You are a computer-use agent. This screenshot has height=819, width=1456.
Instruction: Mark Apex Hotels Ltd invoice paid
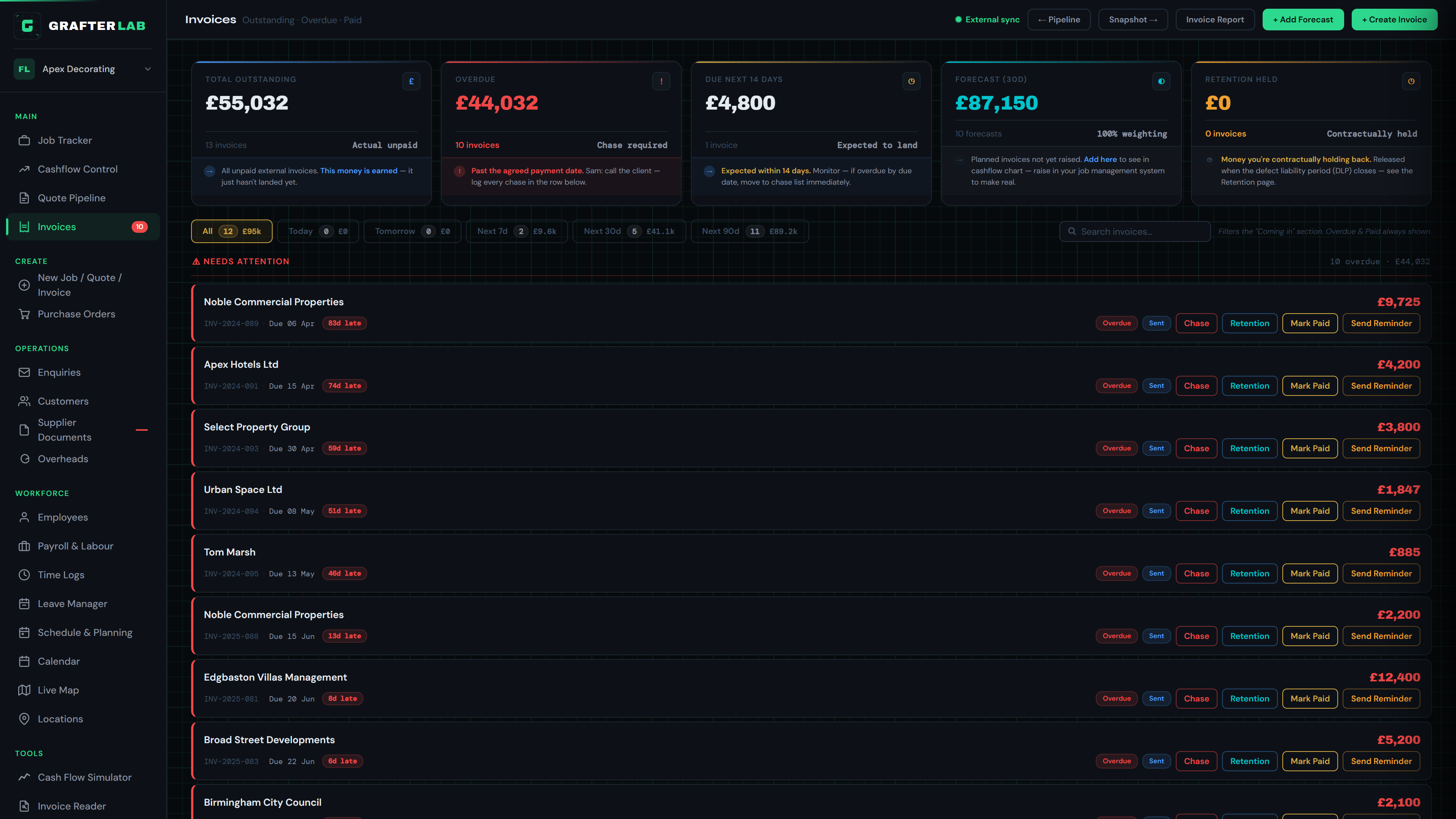tap(1310, 386)
